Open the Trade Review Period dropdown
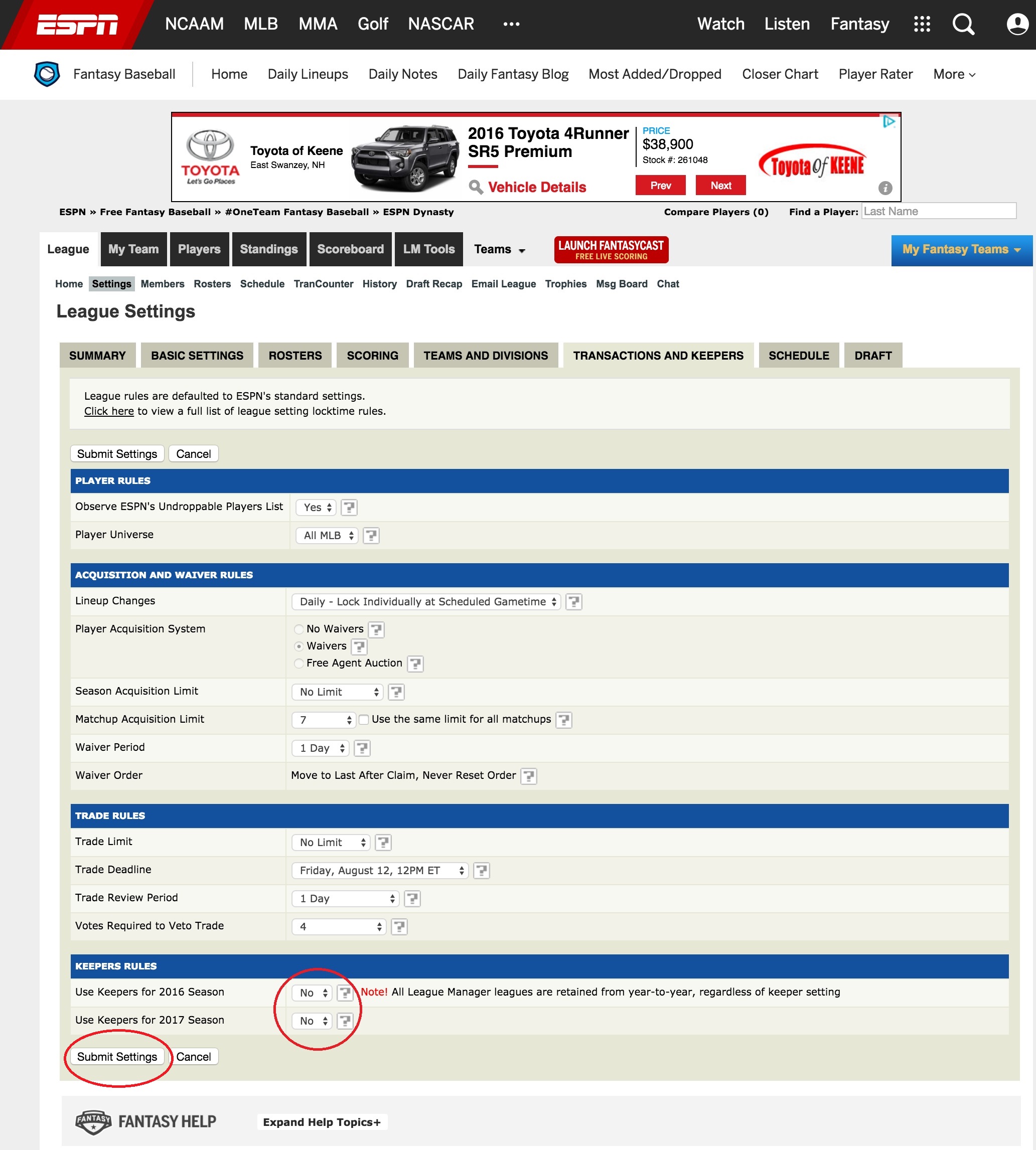This screenshot has height=1150, width=1036. click(346, 899)
